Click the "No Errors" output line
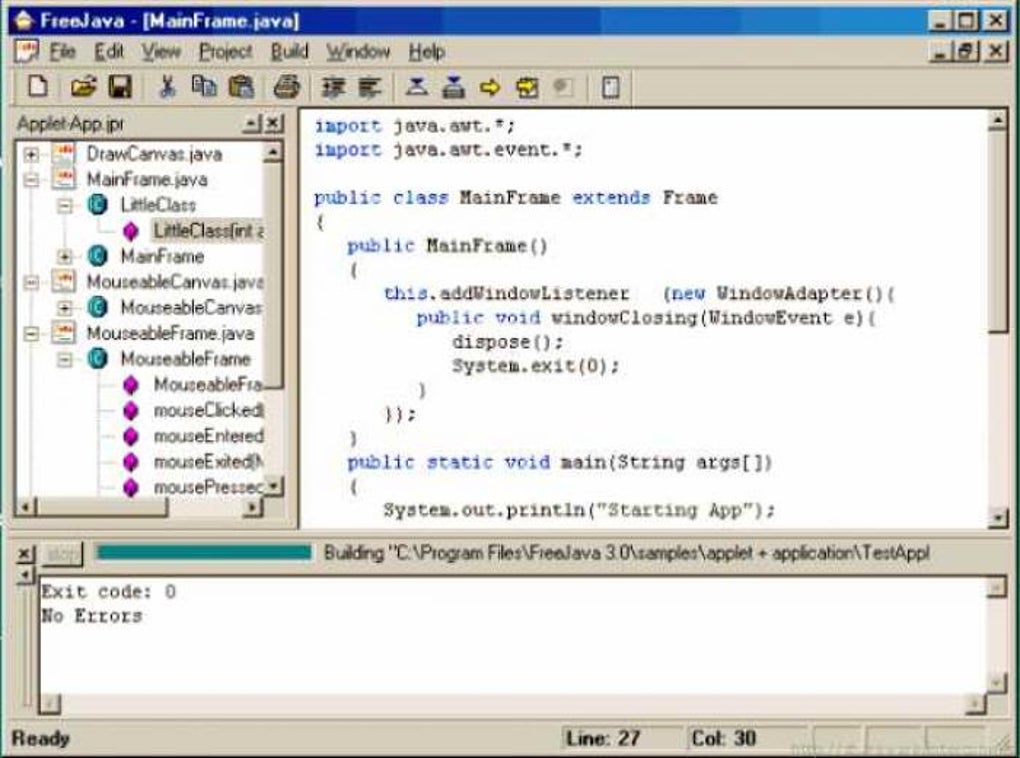The height and width of the screenshot is (758, 1020). [x=92, y=616]
